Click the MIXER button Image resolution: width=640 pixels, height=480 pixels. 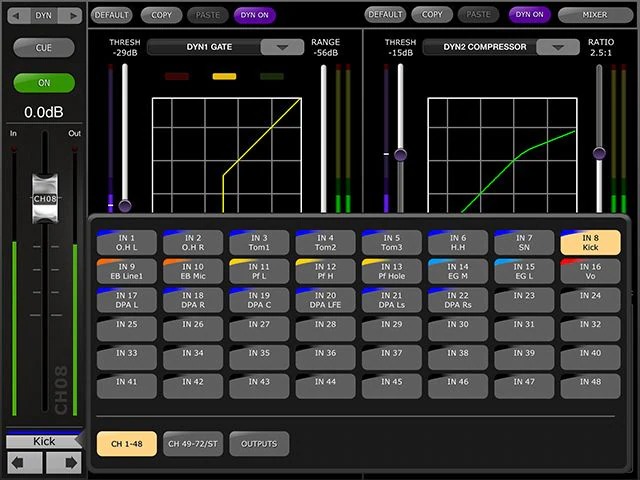(595, 15)
